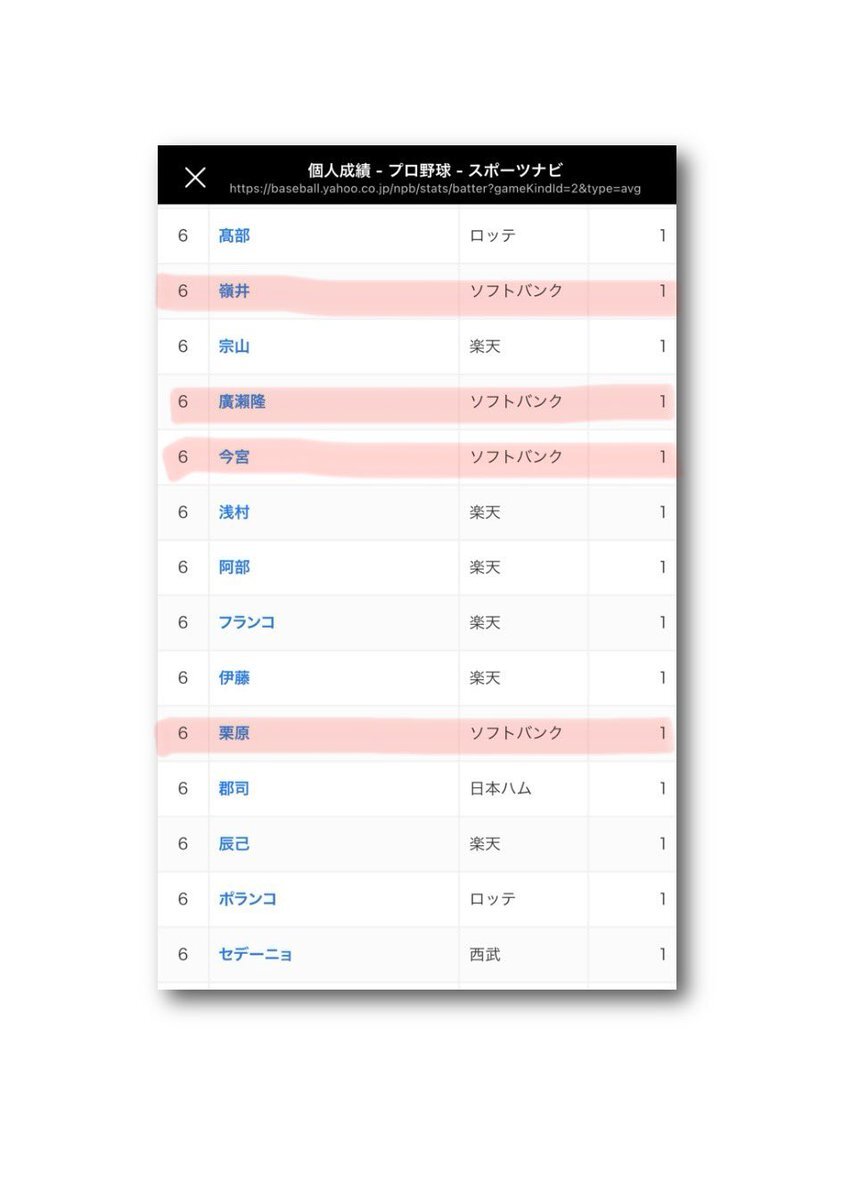Open the フランコ player link
This screenshot has width=852, height=1200.
click(x=247, y=622)
